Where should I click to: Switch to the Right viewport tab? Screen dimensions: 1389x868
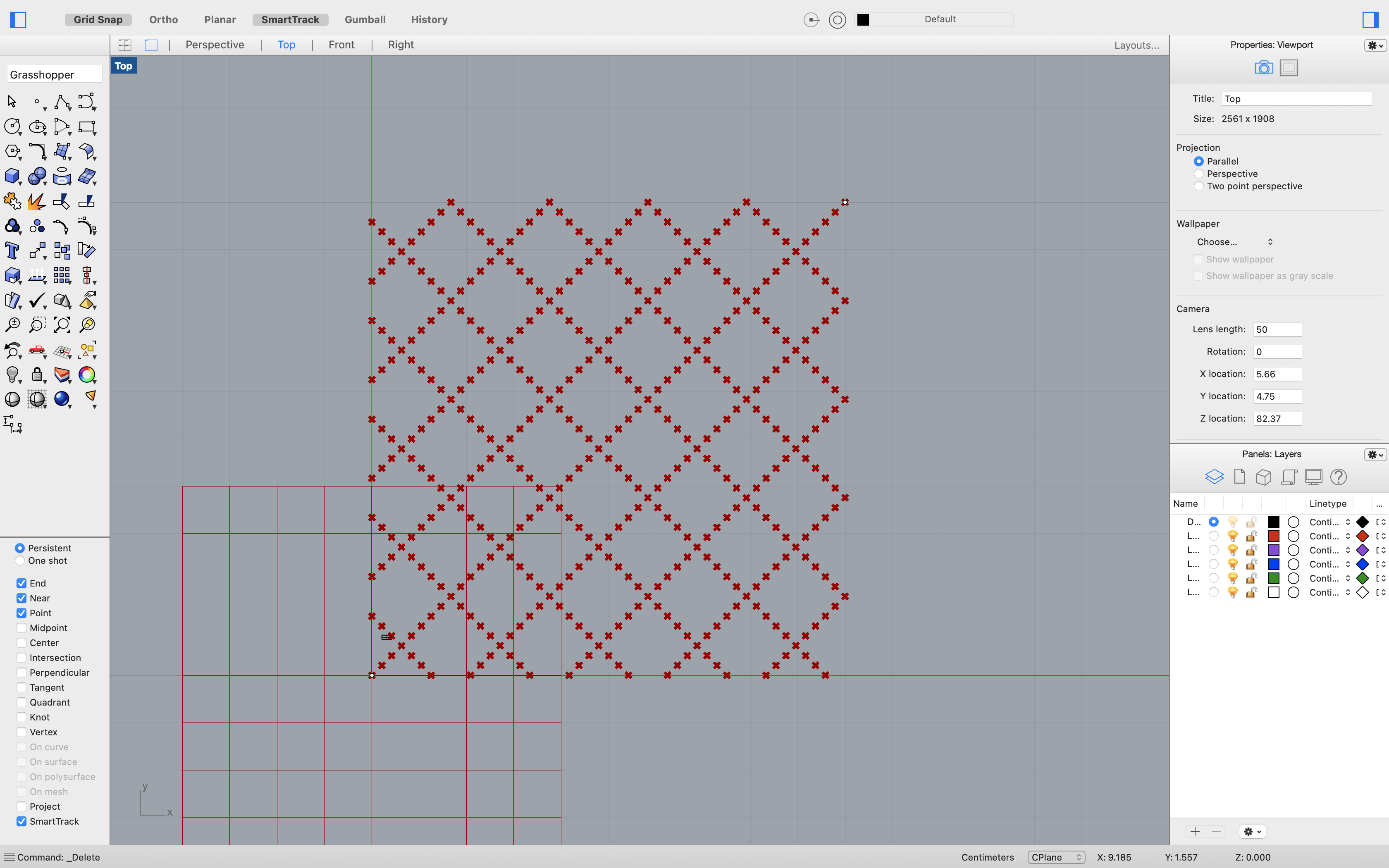coord(401,45)
